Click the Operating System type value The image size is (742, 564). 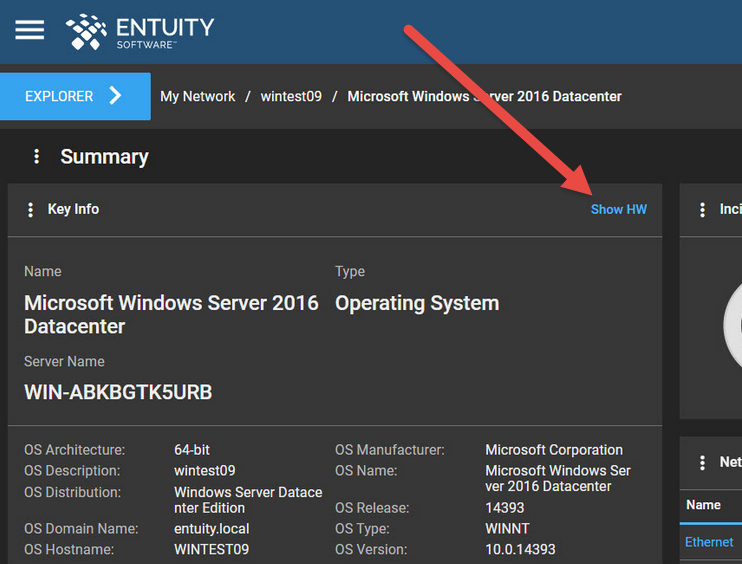tap(417, 303)
